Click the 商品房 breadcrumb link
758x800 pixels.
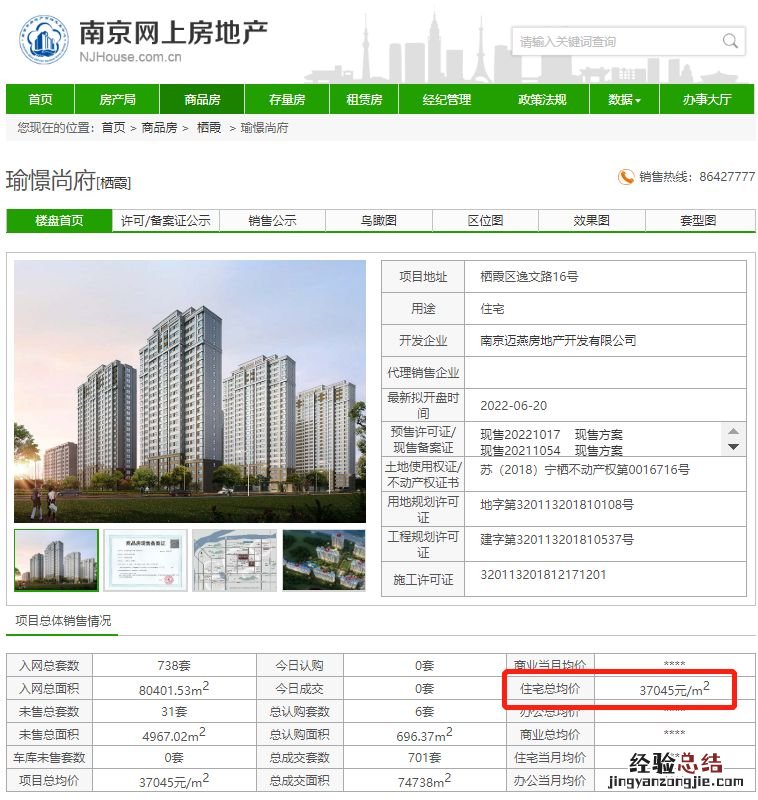pyautogui.click(x=159, y=128)
